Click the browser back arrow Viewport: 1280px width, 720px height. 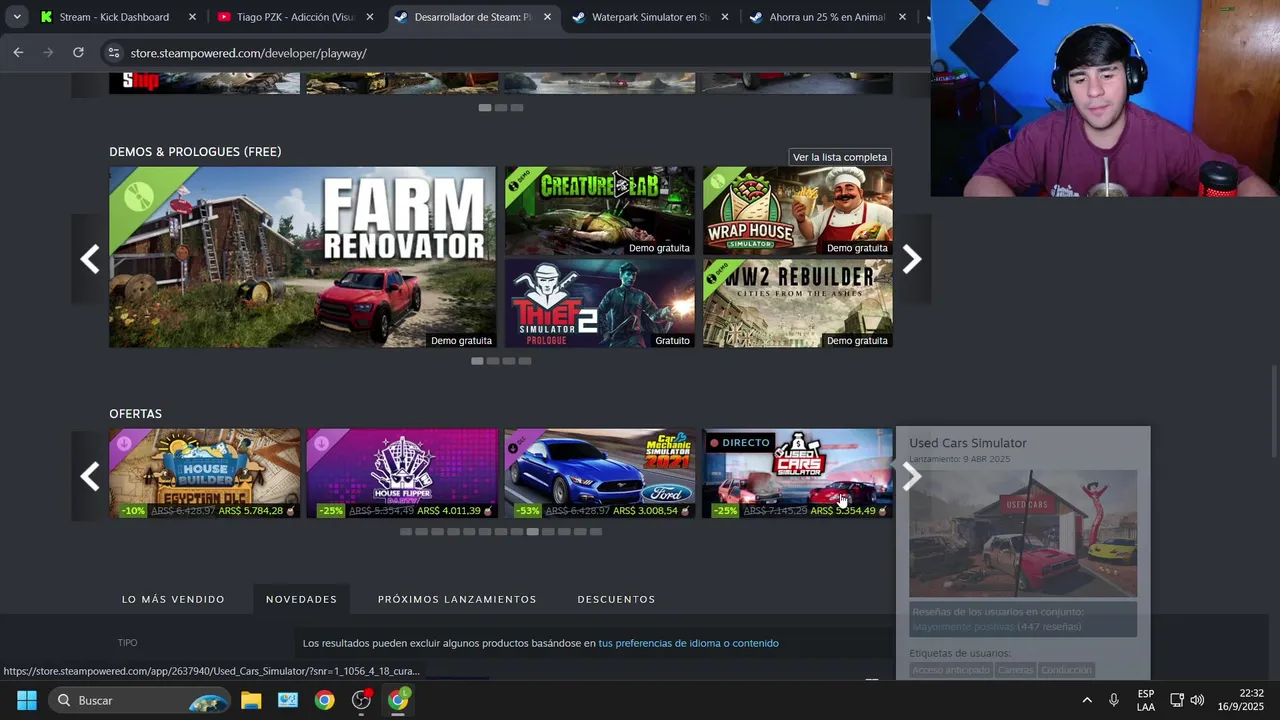coord(18,52)
